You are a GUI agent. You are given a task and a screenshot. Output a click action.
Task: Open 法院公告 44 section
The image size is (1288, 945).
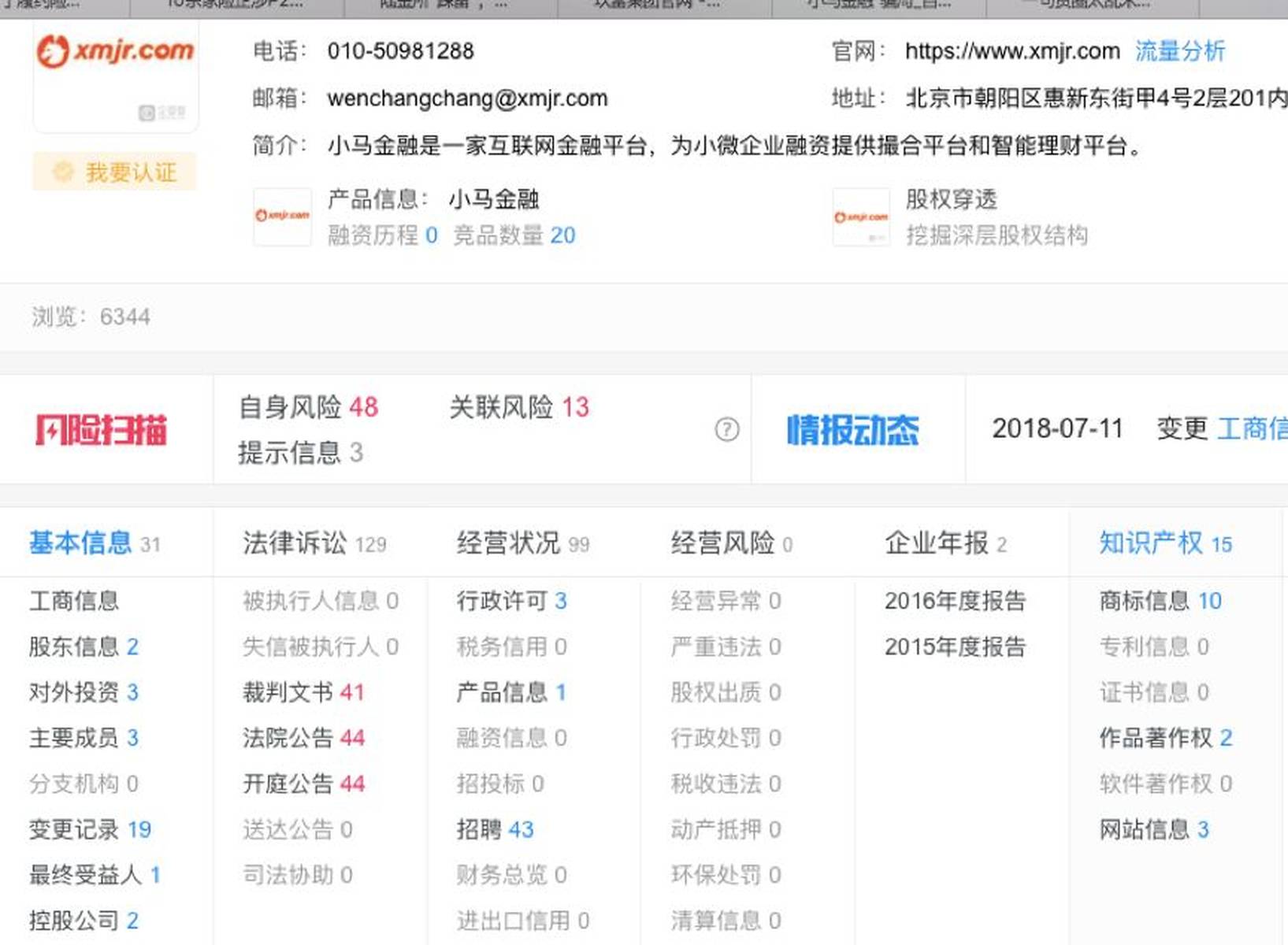[x=303, y=738]
